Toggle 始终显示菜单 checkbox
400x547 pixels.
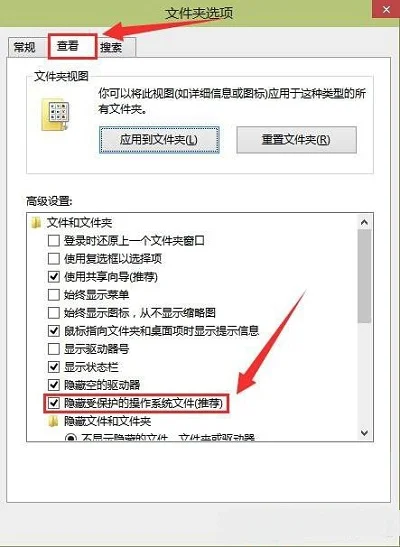[53, 295]
